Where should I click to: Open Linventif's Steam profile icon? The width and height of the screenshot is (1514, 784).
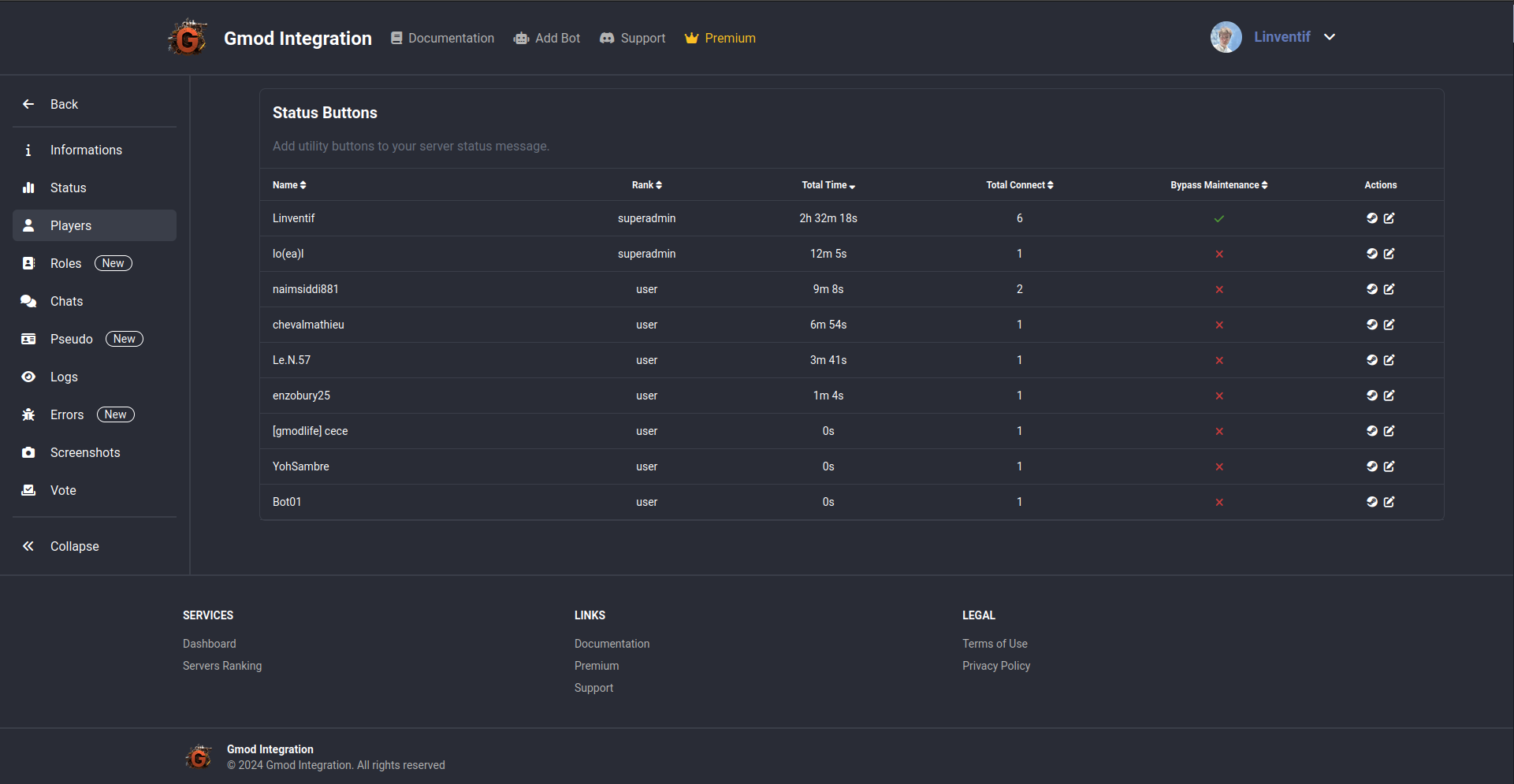(x=1371, y=218)
